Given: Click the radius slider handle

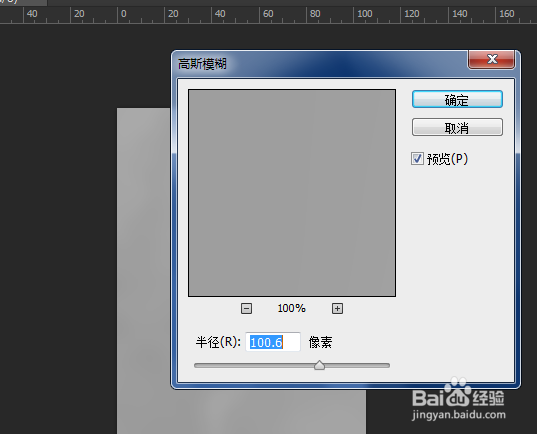Looking at the screenshot, I should click(x=320, y=365).
